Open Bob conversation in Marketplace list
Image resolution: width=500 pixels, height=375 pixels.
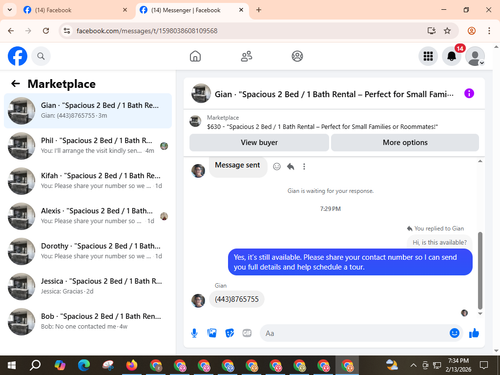coord(88,322)
